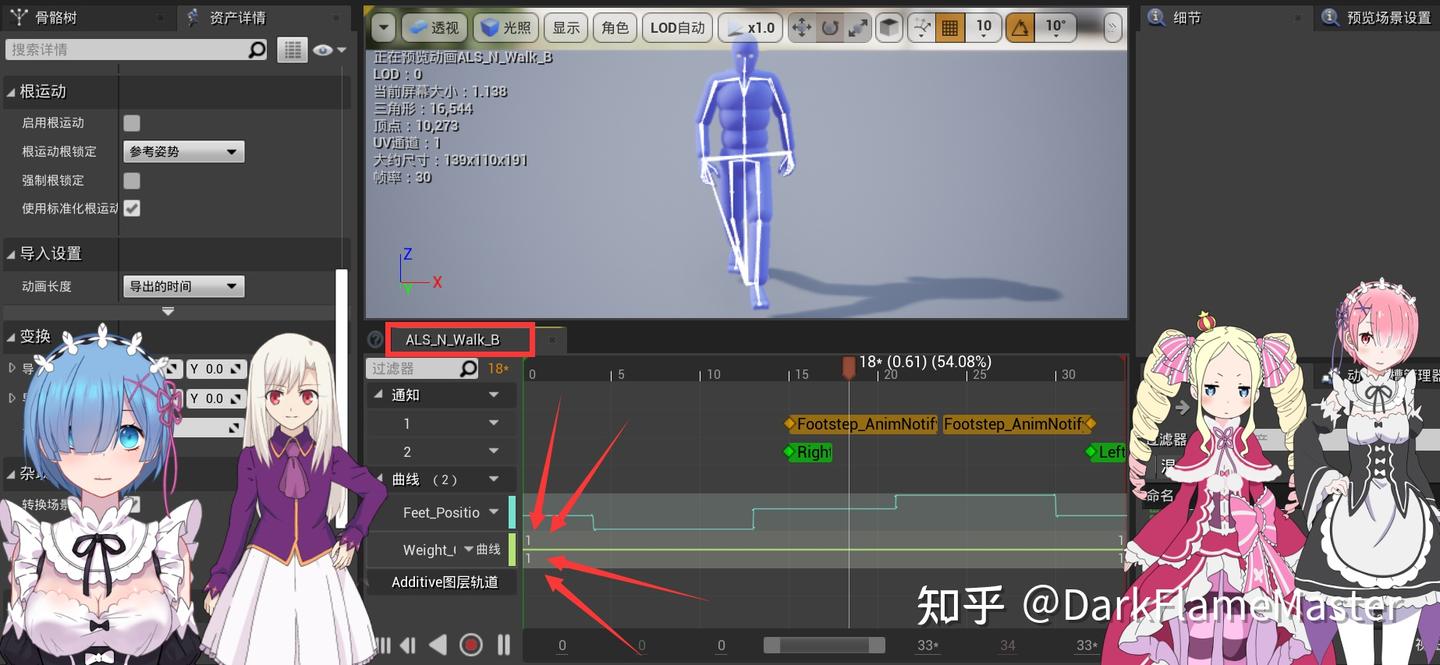Screen dimensions: 1440x665
Task: Select the scale tool icon
Action: pyautogui.click(x=857, y=28)
